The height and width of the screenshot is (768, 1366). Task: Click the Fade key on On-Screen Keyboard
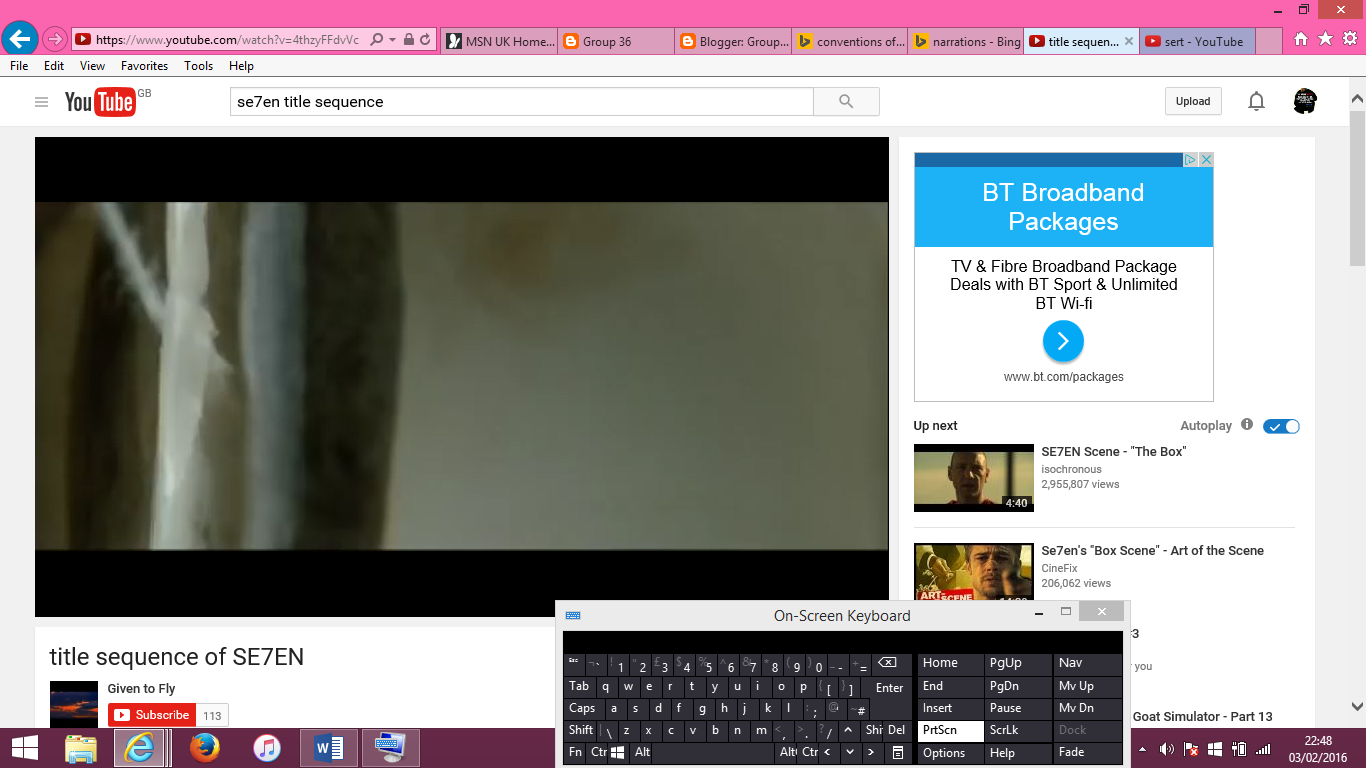1088,753
